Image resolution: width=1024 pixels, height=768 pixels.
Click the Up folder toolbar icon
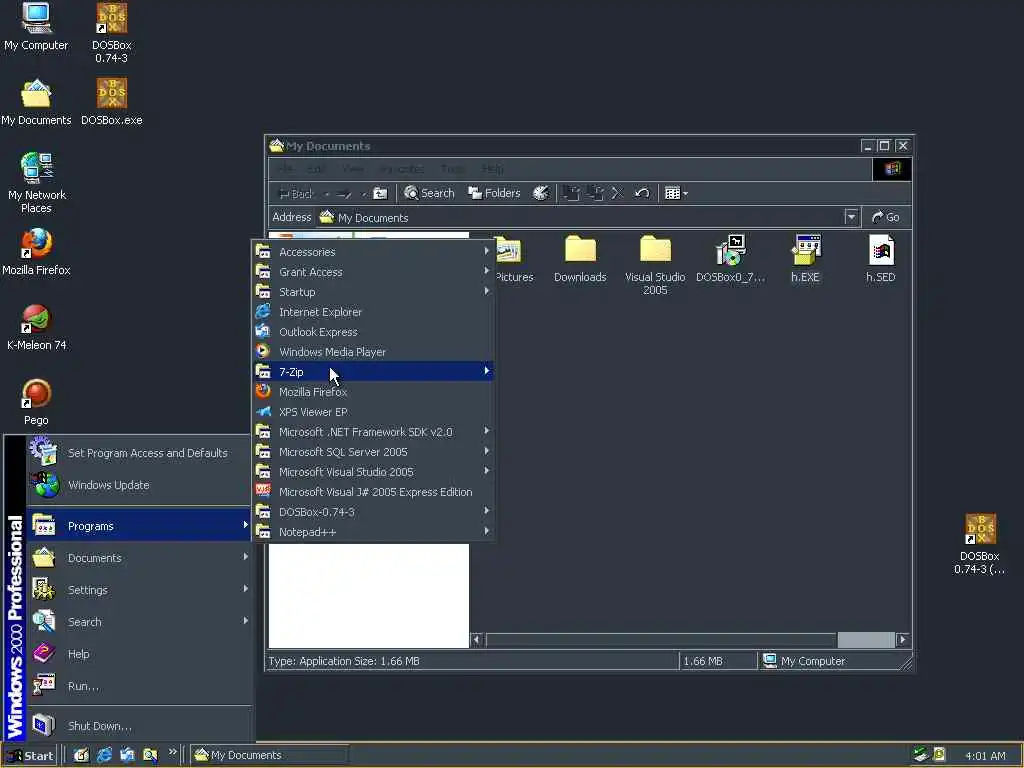point(380,193)
